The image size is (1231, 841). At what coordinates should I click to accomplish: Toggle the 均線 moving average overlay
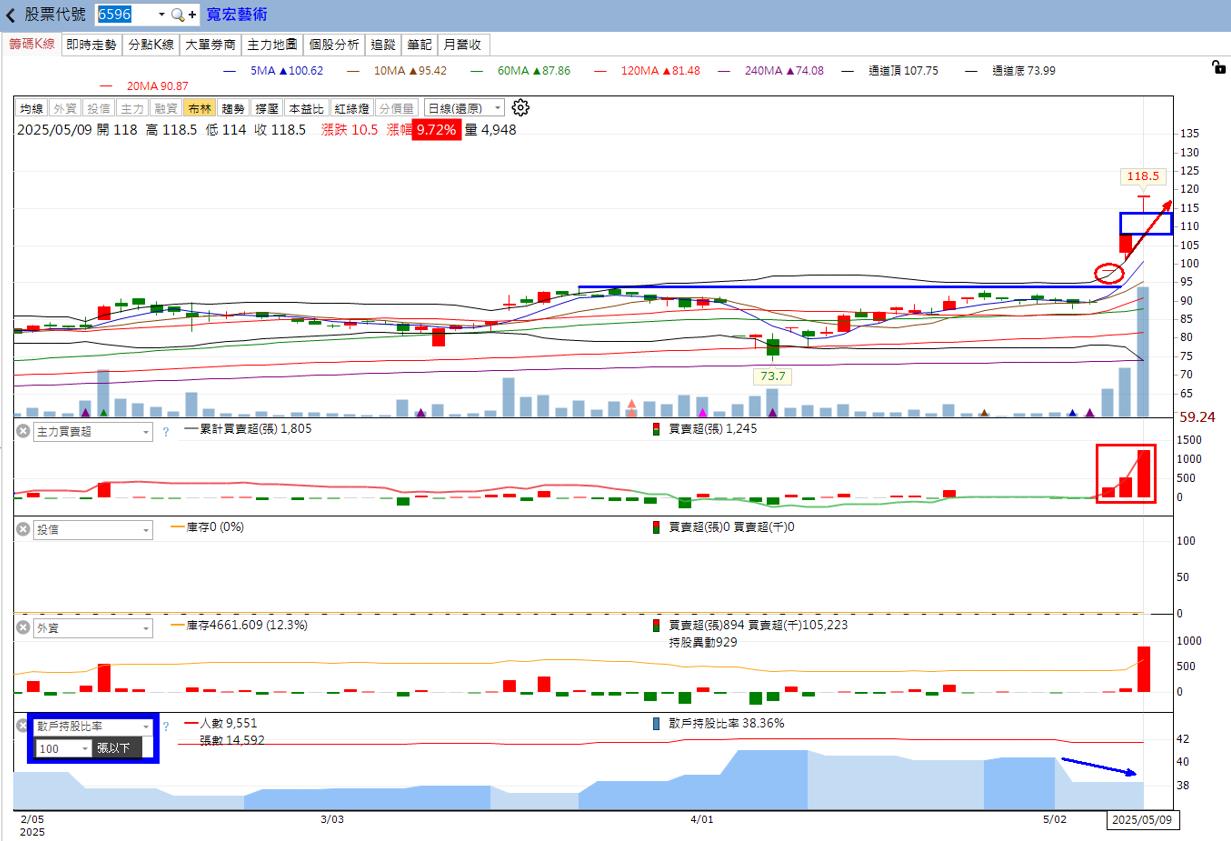(32, 108)
